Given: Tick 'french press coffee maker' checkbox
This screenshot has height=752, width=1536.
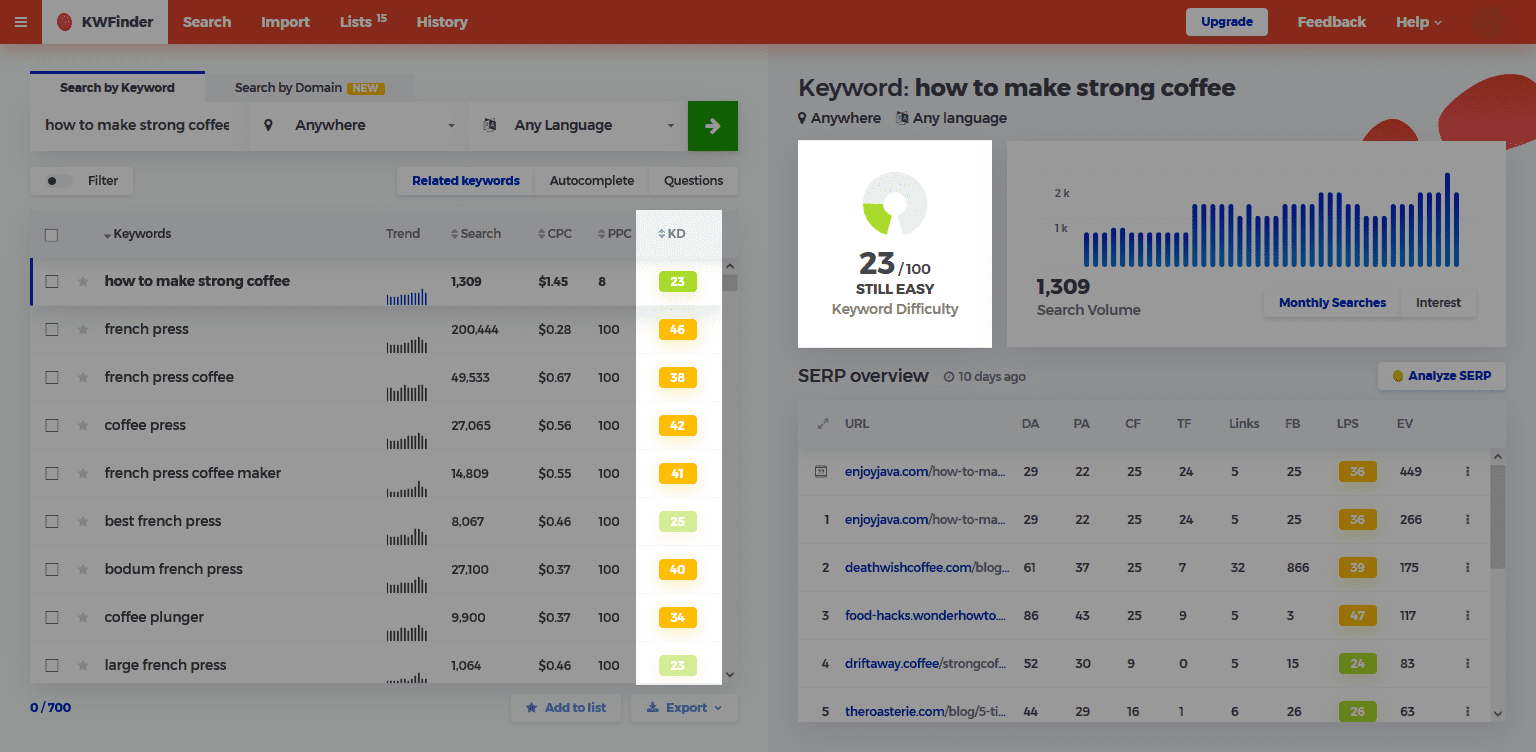Looking at the screenshot, I should (52, 473).
